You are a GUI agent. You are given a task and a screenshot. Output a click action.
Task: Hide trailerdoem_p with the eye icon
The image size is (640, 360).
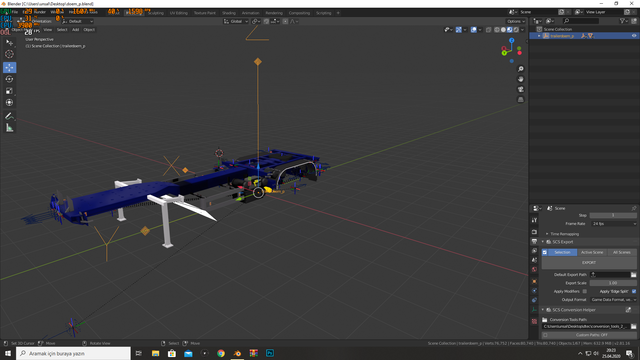(634, 36)
